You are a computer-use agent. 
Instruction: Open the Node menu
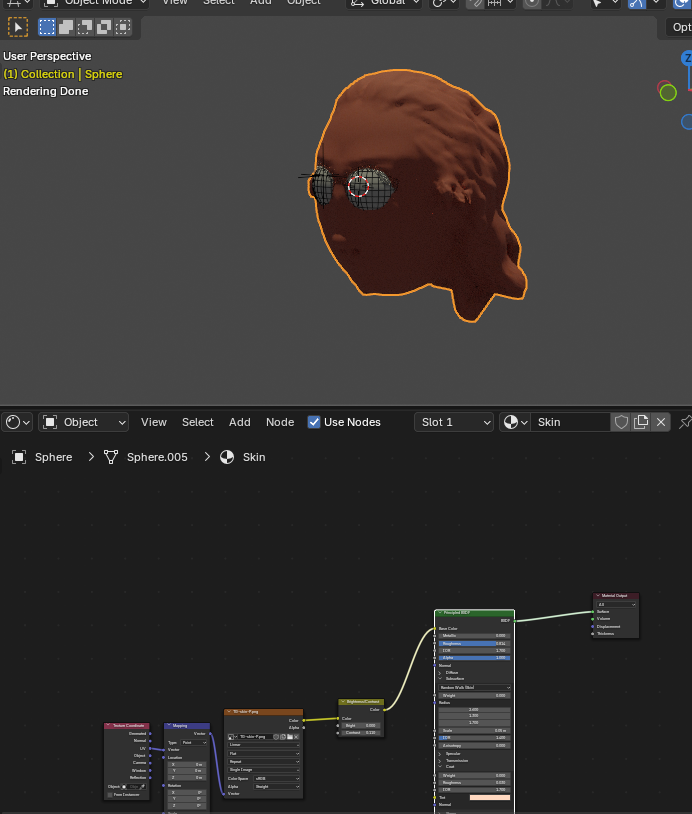click(280, 422)
